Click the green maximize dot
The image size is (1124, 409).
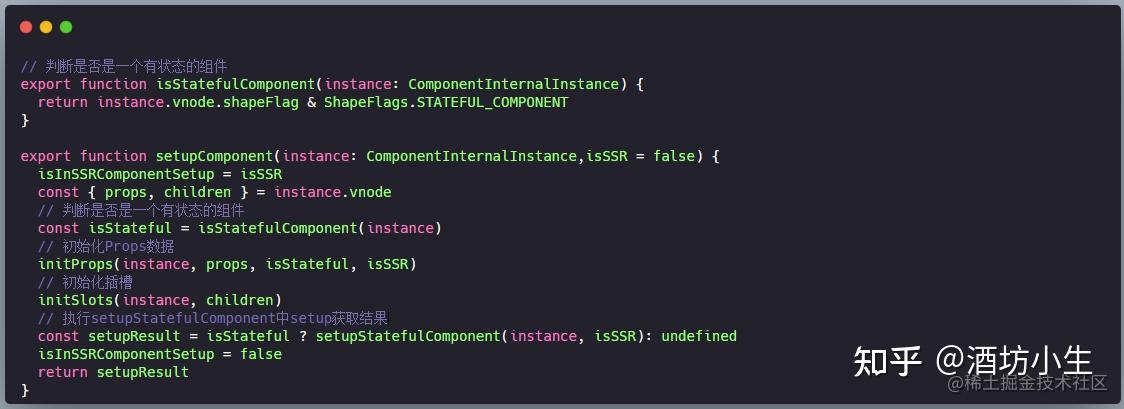click(66, 27)
